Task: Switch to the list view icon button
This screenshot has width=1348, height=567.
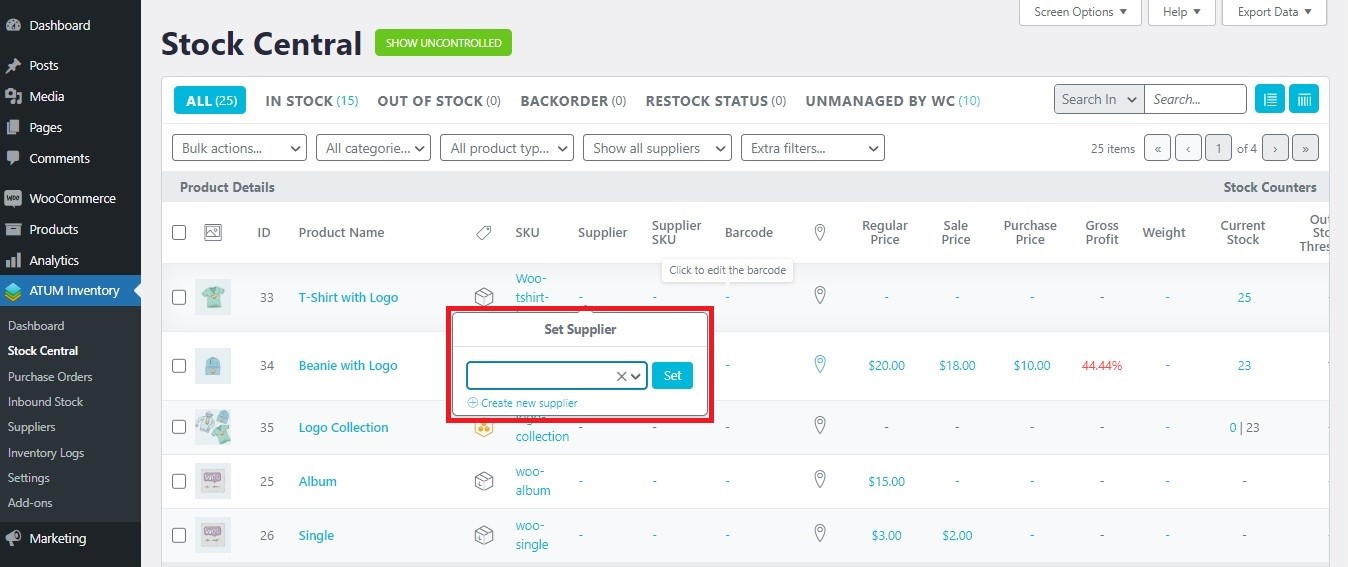Action: tap(1270, 99)
